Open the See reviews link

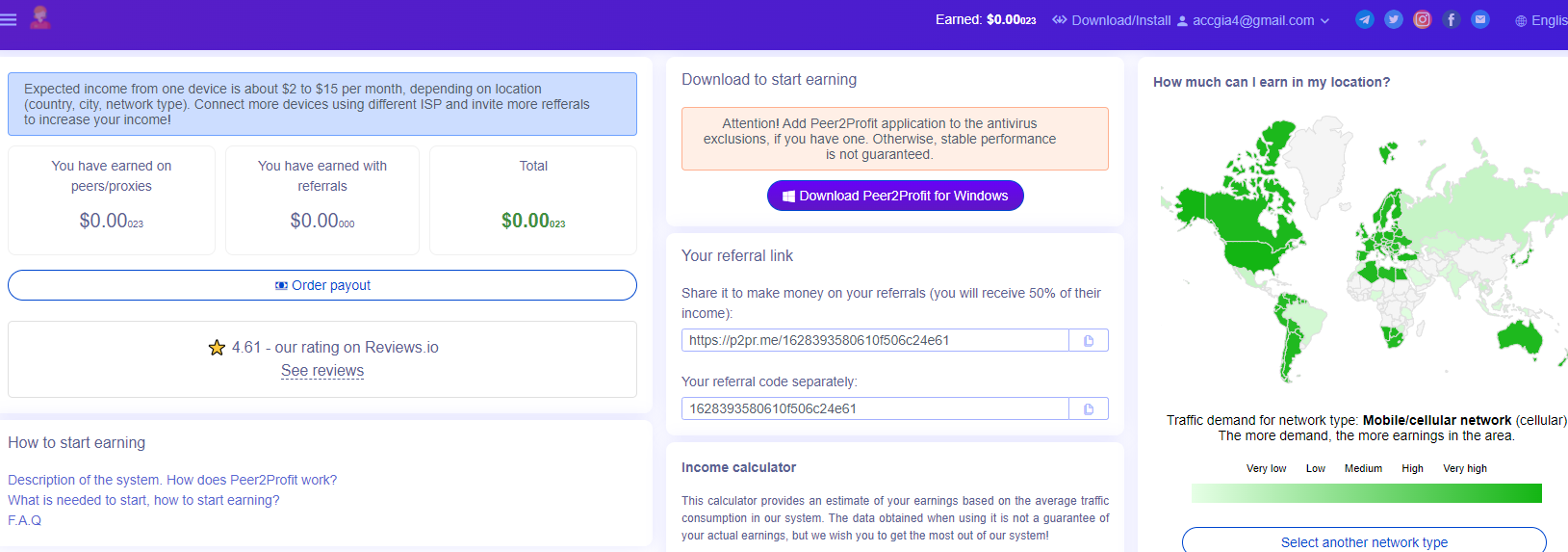point(322,371)
